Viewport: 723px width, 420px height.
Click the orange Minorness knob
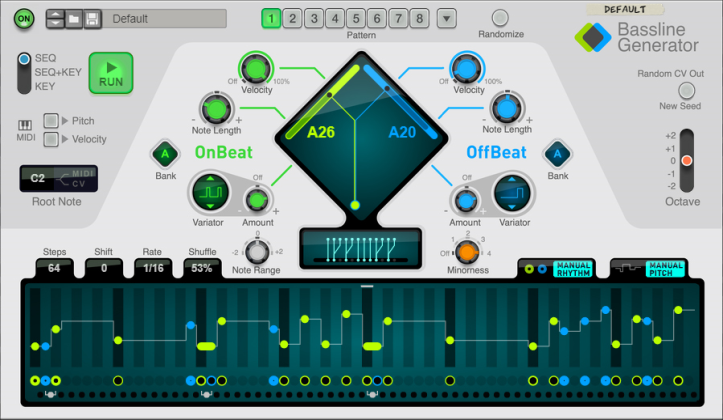[466, 251]
